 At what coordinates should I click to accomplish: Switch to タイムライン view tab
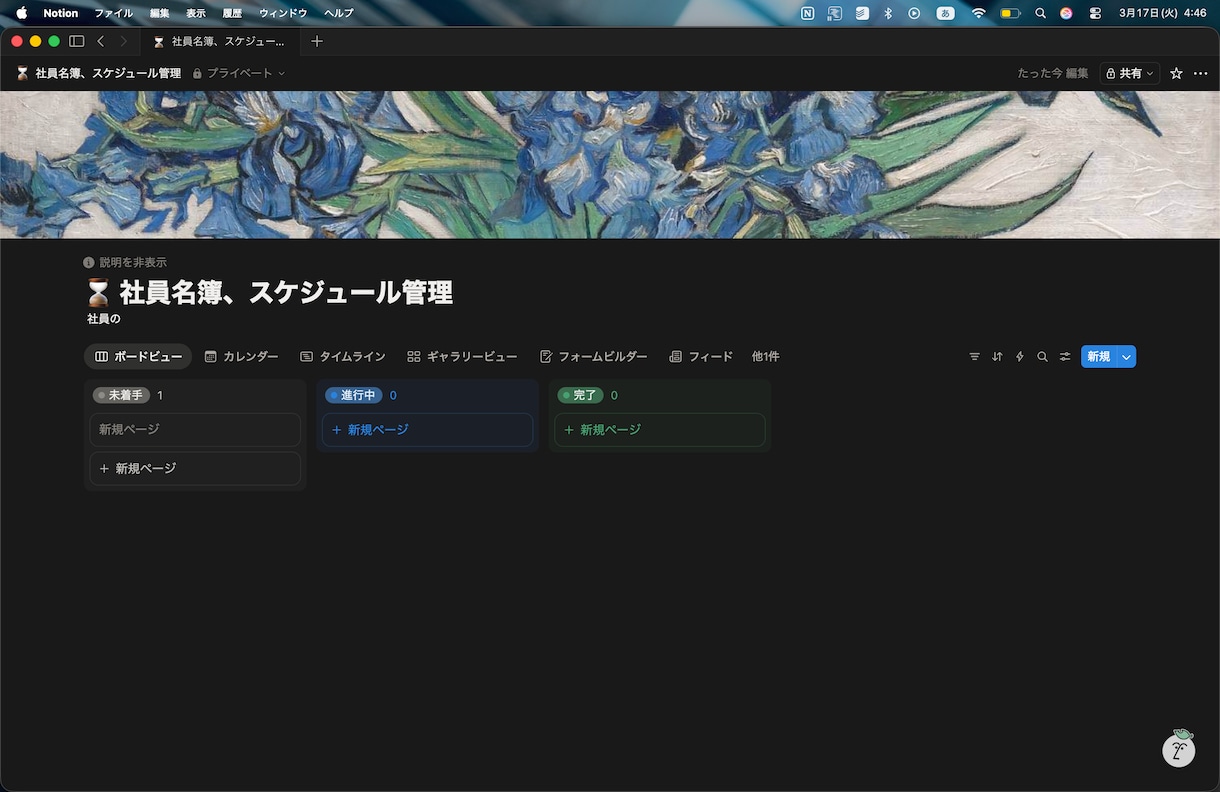(342, 356)
